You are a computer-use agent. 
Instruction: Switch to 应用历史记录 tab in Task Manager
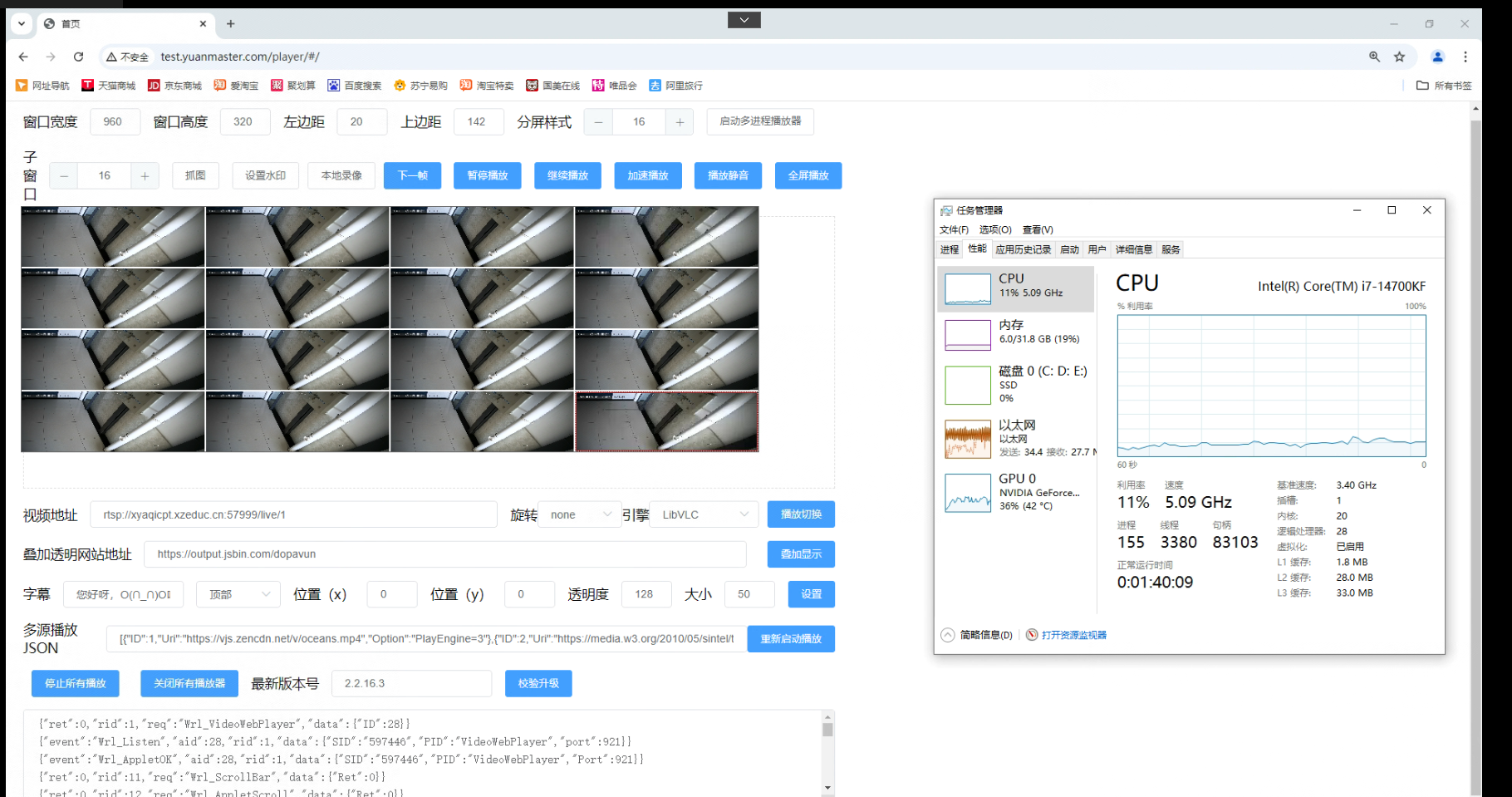[x=1024, y=249]
